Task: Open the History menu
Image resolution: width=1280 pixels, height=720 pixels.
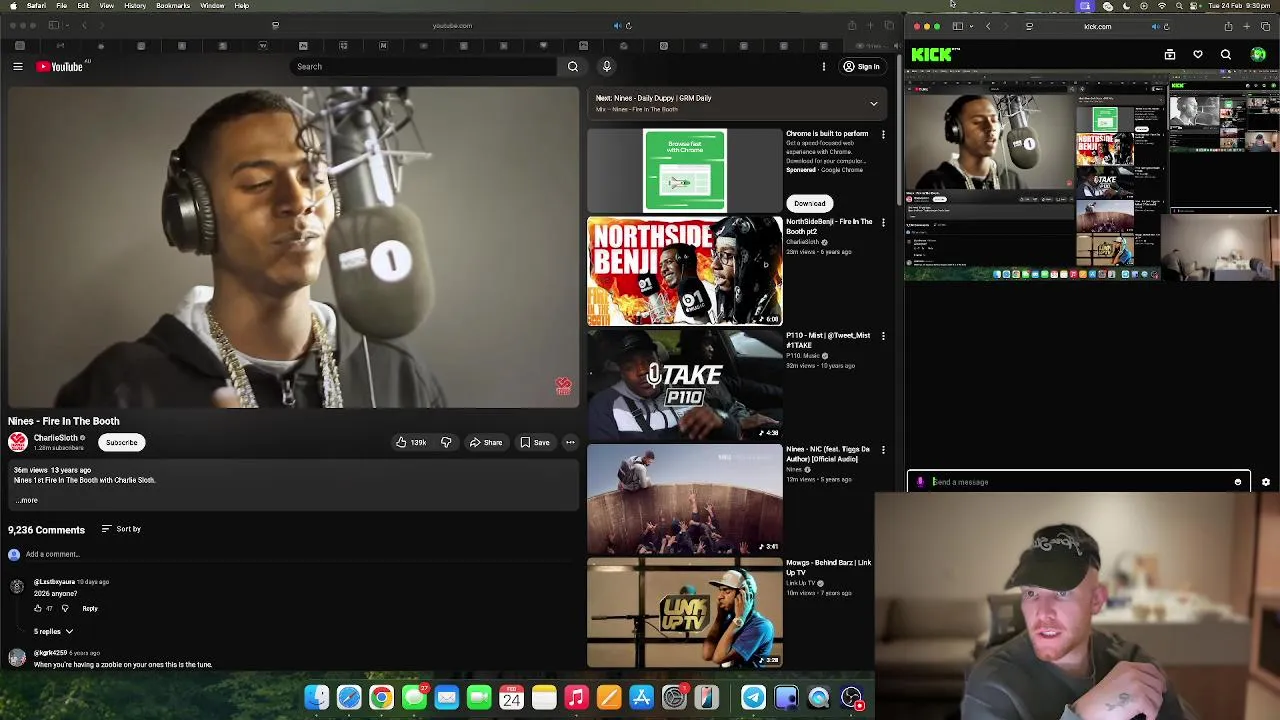Action: [x=135, y=6]
